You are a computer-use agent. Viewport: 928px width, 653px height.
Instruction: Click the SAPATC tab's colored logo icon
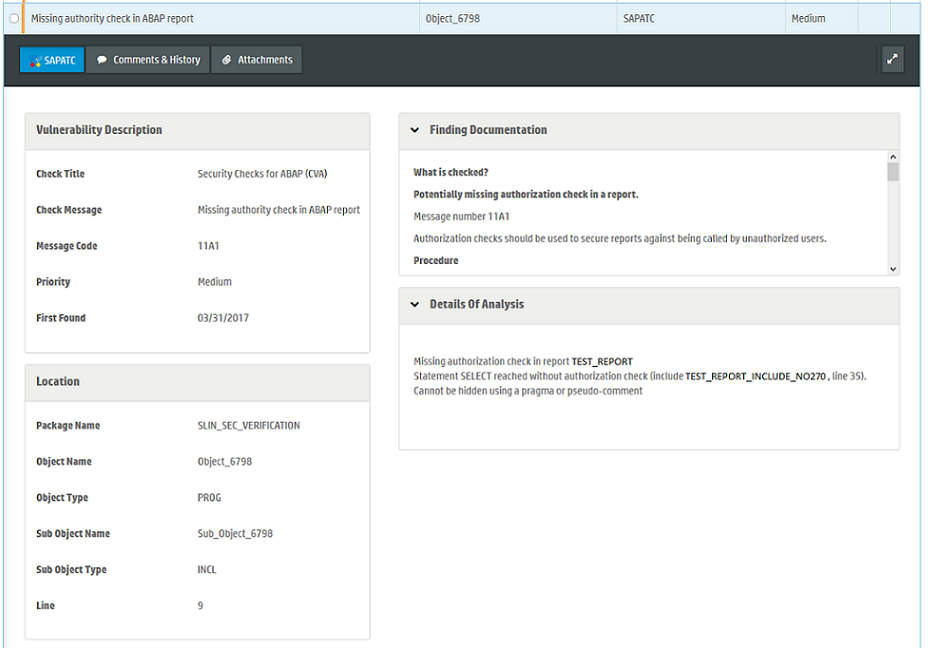[35, 60]
